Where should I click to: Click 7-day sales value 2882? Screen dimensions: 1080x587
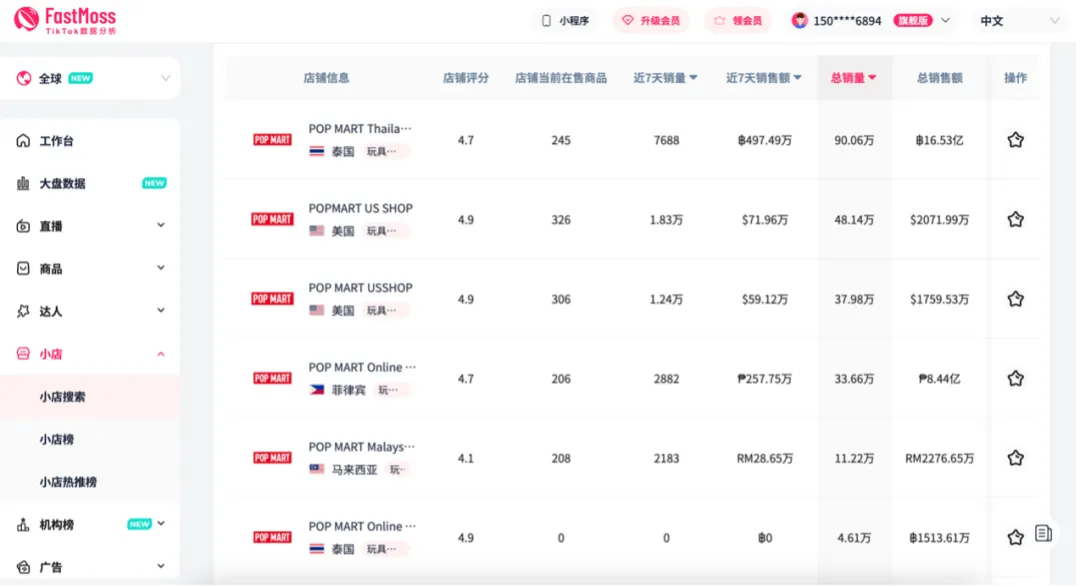click(666, 379)
